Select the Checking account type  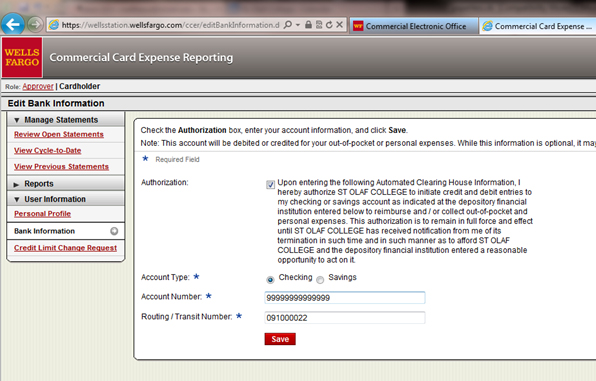coord(270,280)
